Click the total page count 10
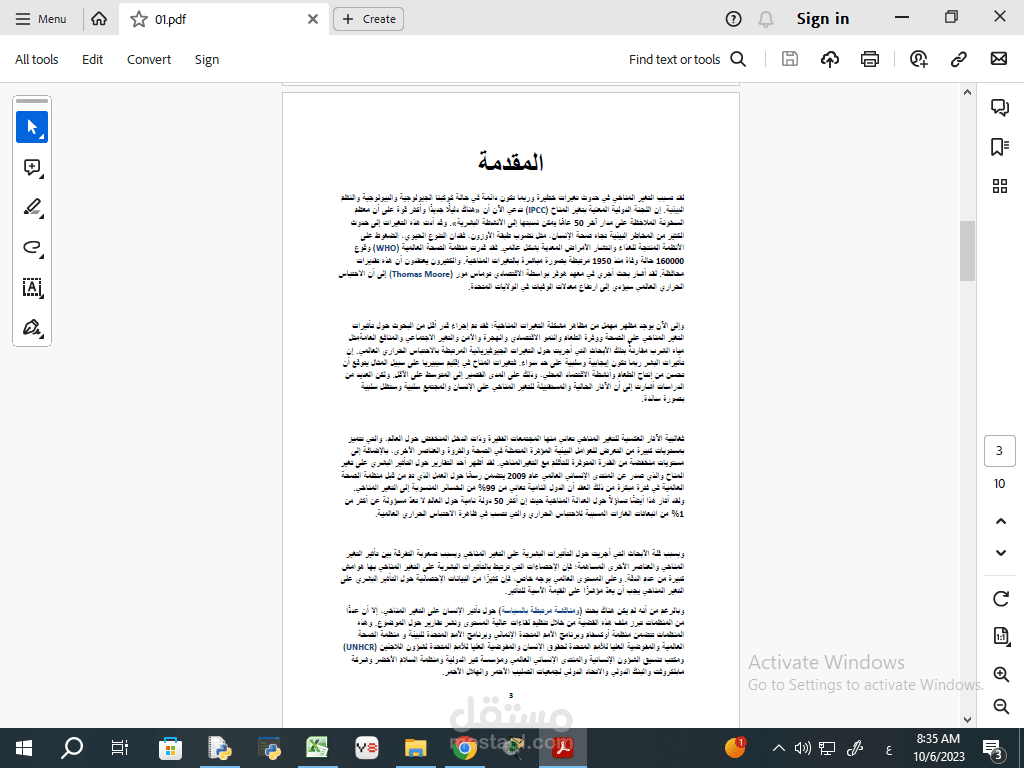The image size is (1024, 768). coord(999,484)
